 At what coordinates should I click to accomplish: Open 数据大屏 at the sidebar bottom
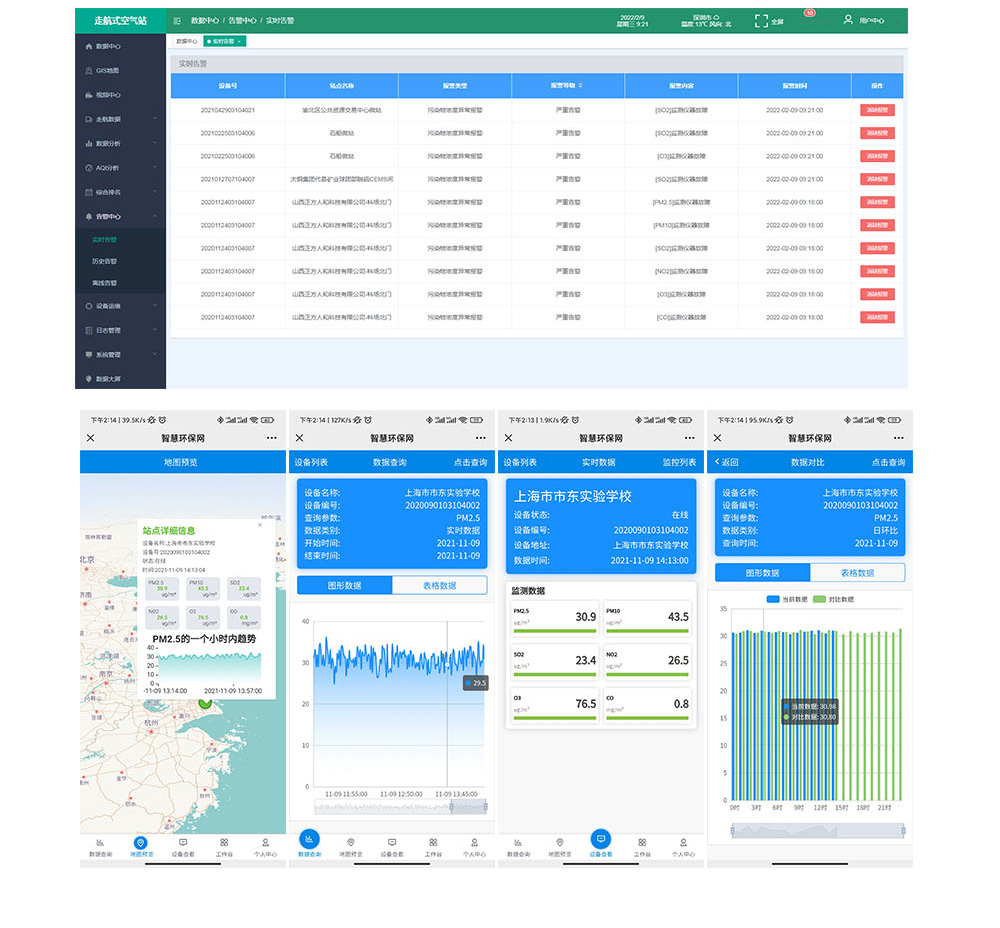[x=108, y=379]
